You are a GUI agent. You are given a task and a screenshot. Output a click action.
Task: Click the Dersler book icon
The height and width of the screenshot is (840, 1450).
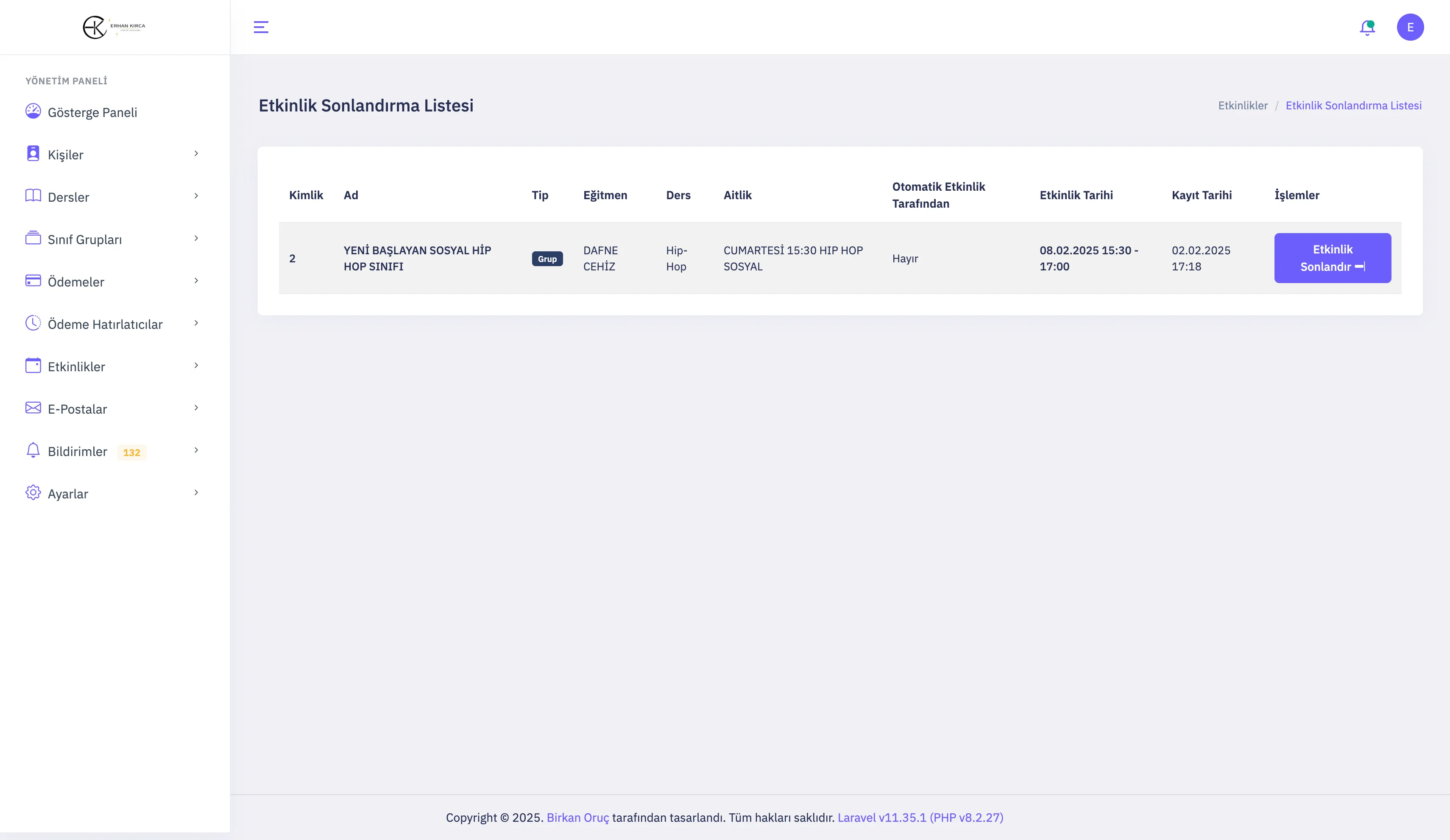[33, 196]
